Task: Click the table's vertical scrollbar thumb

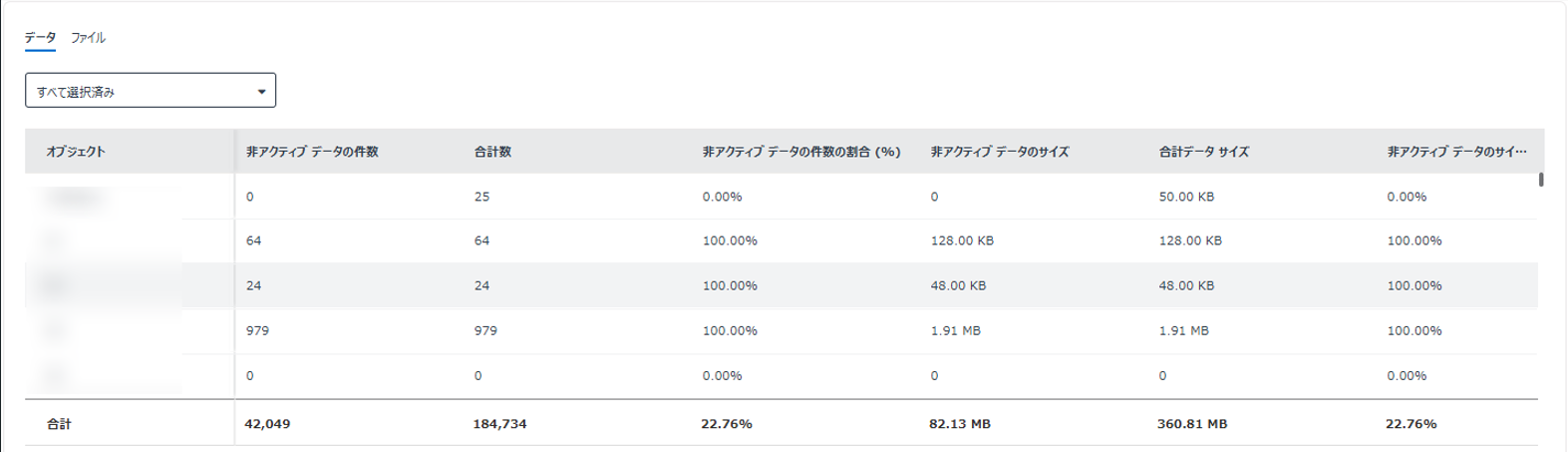Action: point(1540,181)
